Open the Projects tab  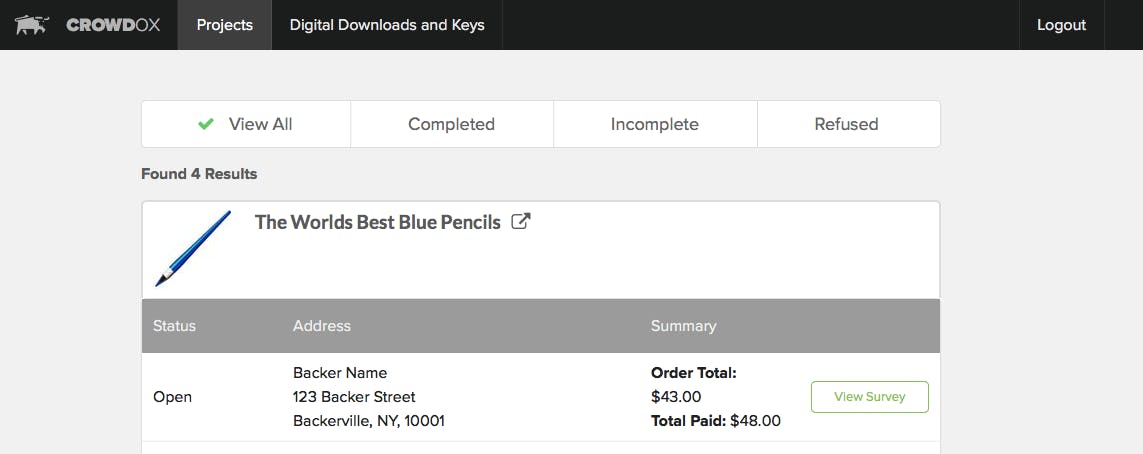pyautogui.click(x=225, y=25)
